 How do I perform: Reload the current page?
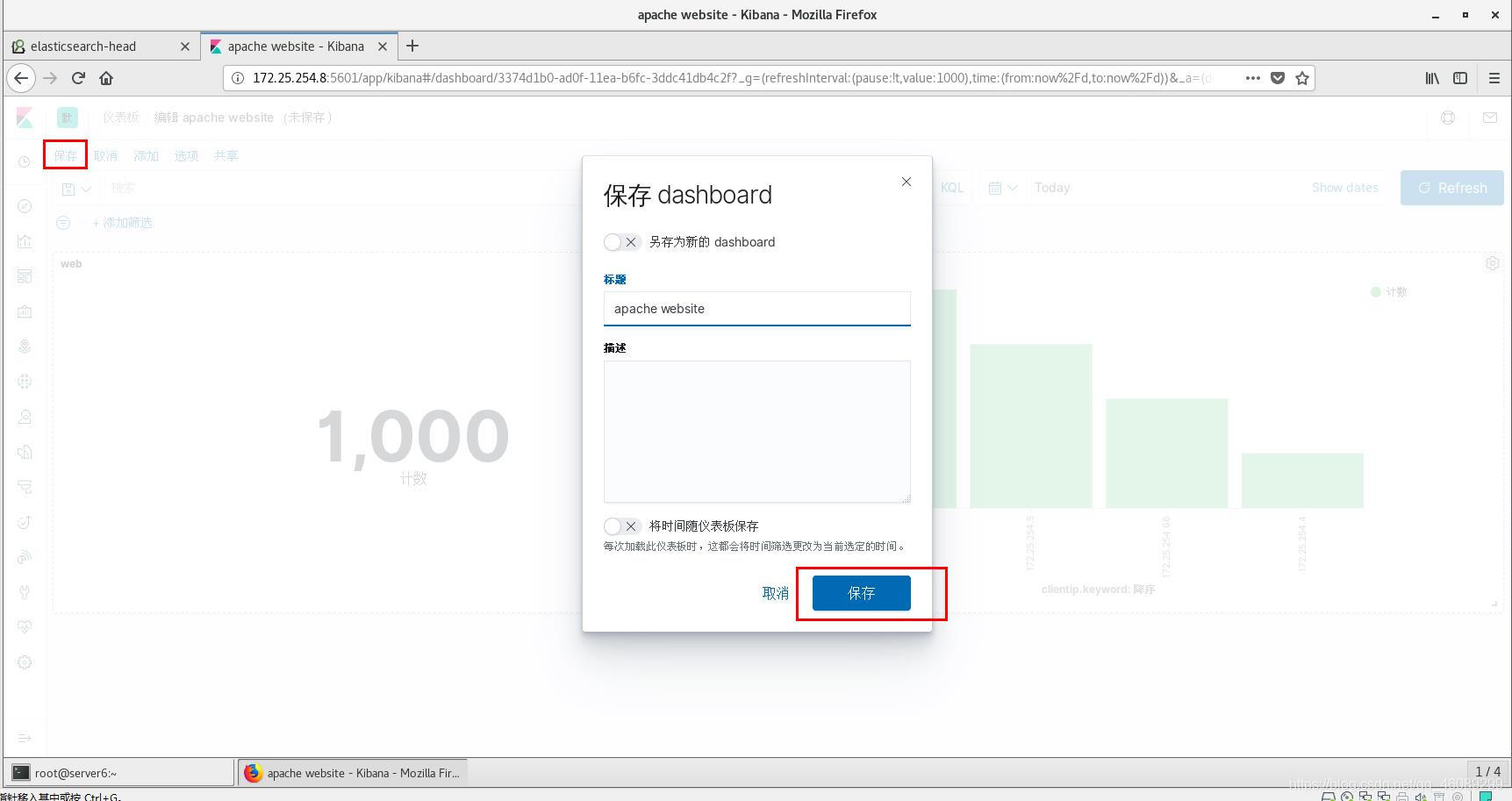click(x=78, y=78)
